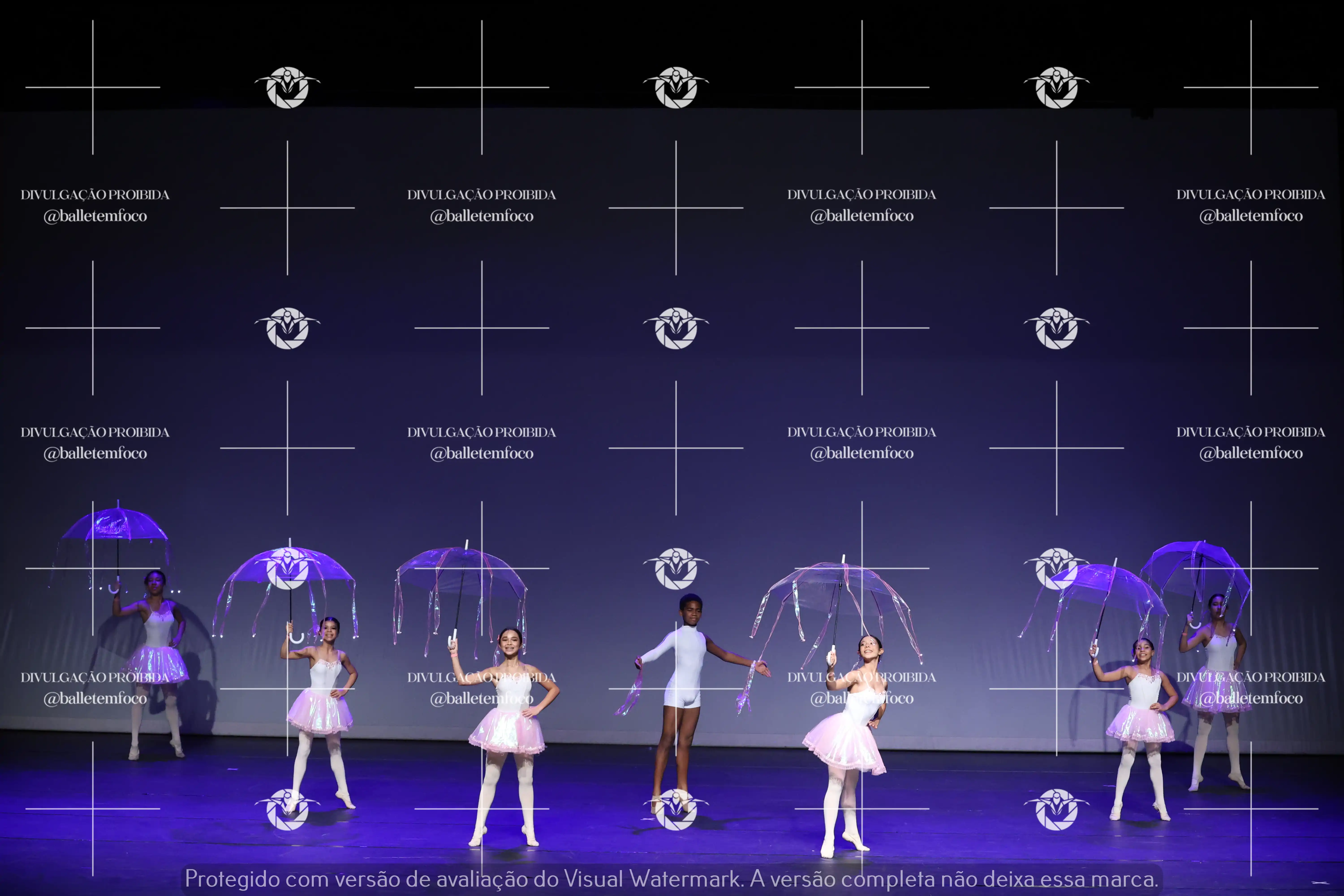Click the top-left camera-shutter logo on the black border

coord(287,87)
